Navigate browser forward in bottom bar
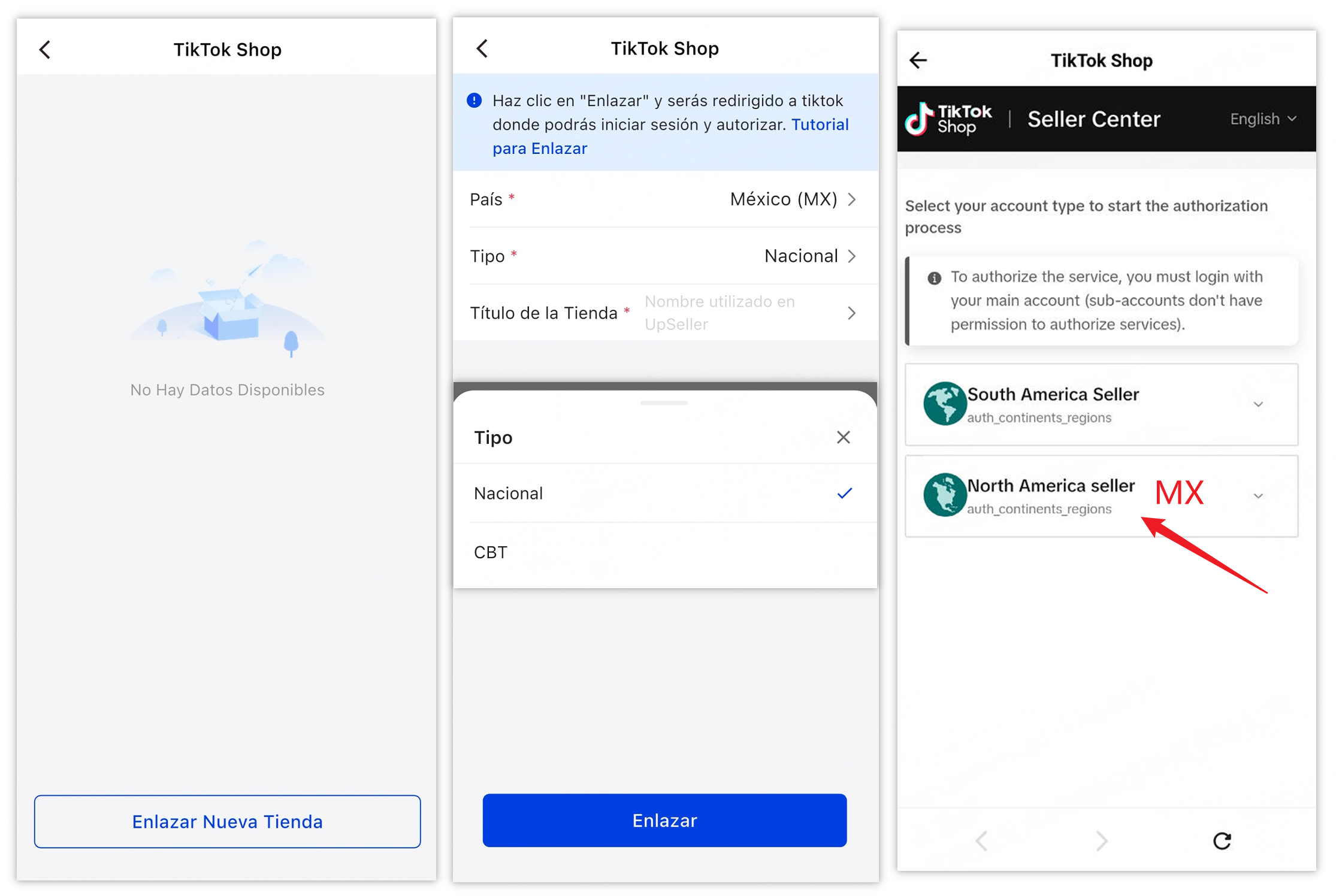 point(1101,841)
